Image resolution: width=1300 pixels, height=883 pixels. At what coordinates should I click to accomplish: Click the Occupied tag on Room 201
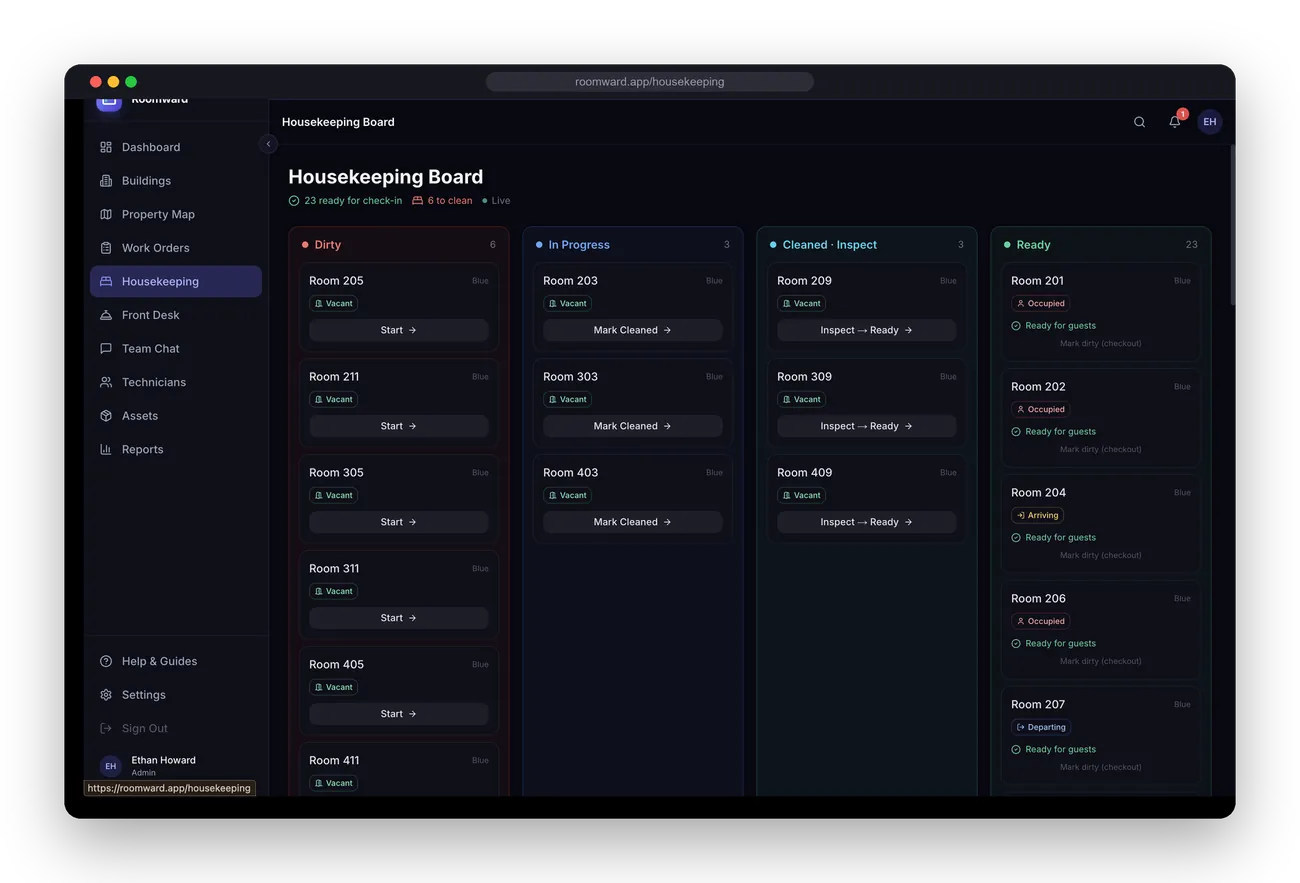(1041, 303)
